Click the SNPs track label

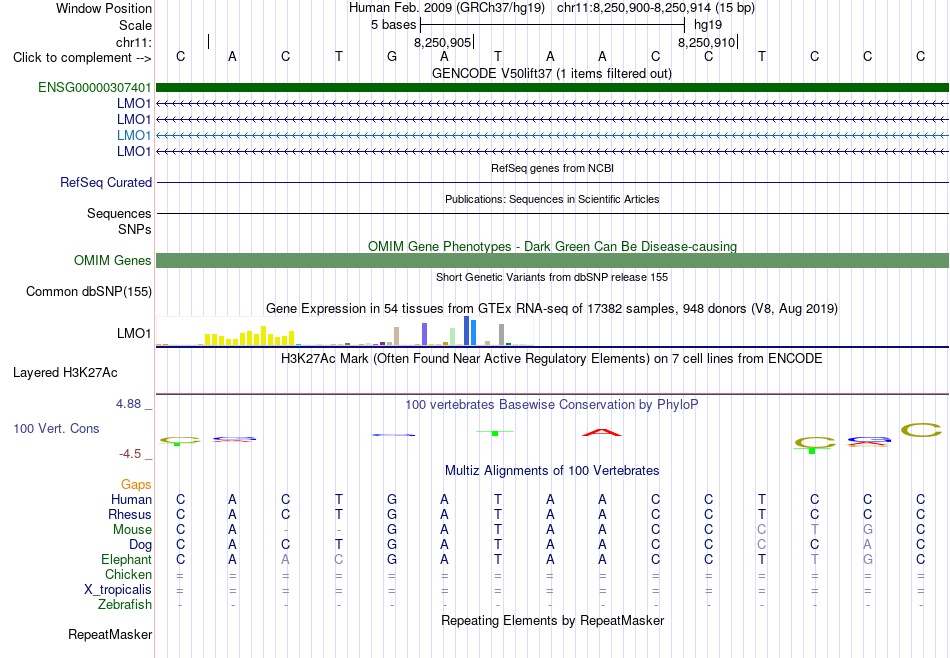coord(135,229)
